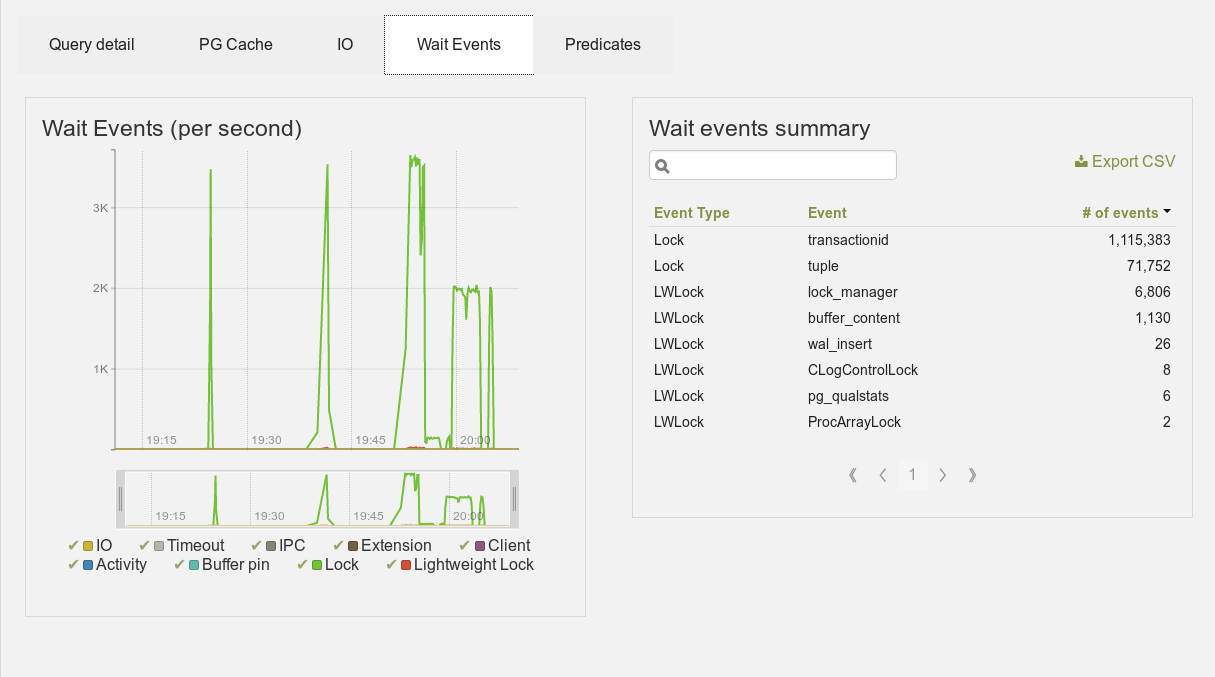Open the Predicates tab
Image resolution: width=1215 pixels, height=677 pixels.
click(x=603, y=44)
